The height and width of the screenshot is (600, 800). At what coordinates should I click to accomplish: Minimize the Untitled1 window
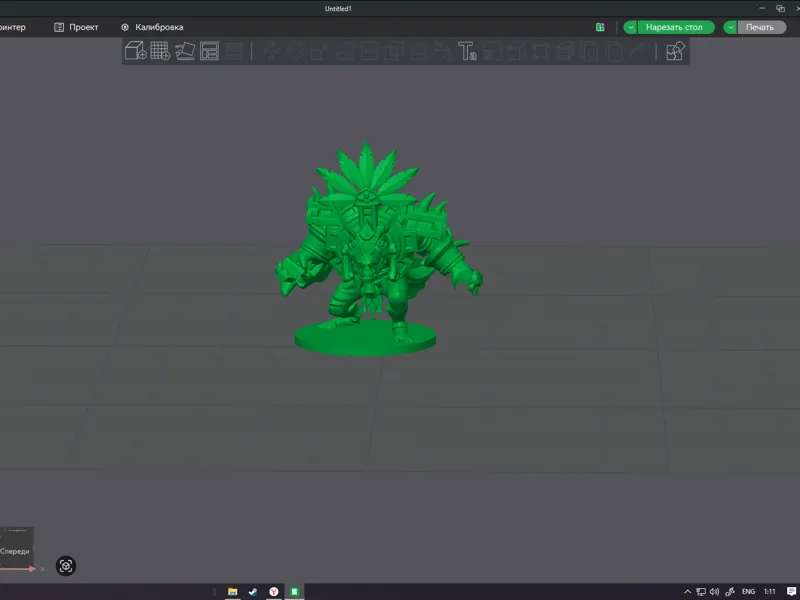pos(762,8)
